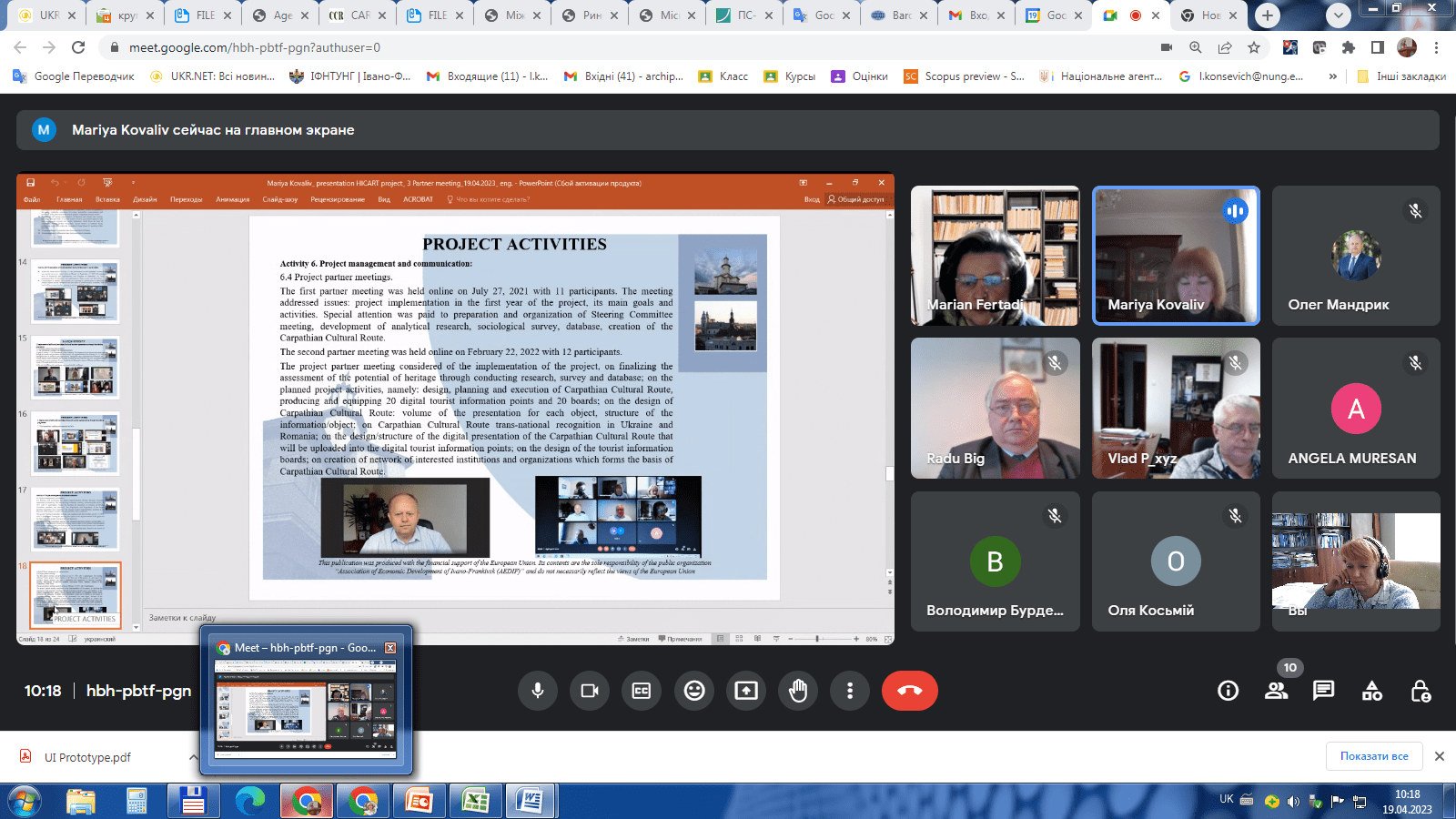The width and height of the screenshot is (1456, 819).
Task: Open host controls lock icon
Action: 1420,692
